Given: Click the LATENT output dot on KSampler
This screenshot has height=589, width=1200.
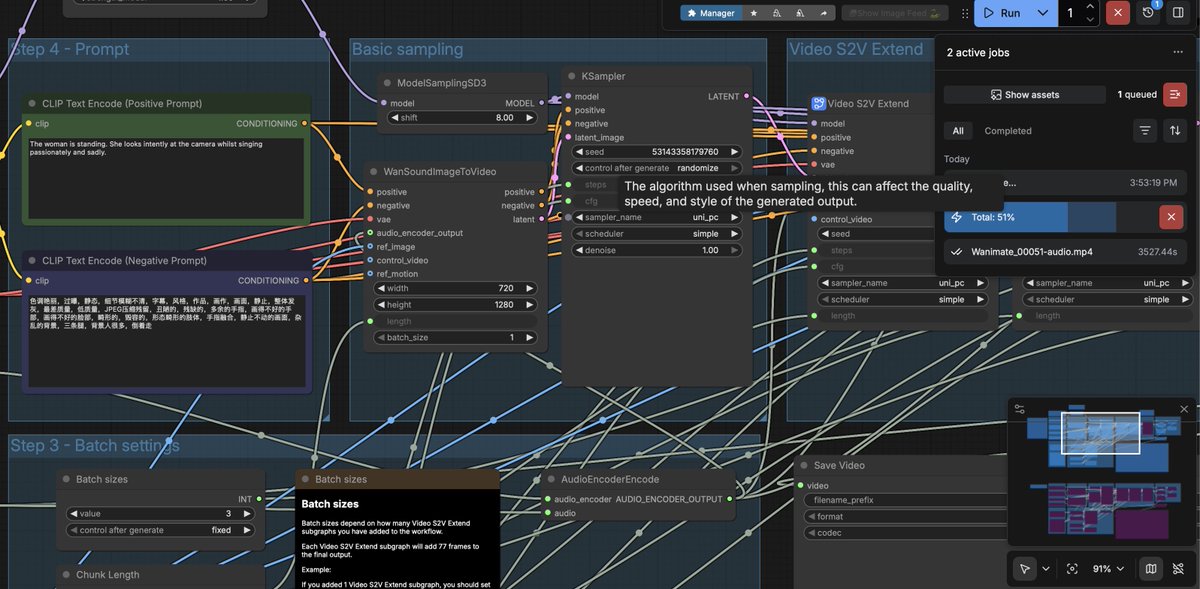Looking at the screenshot, I should (747, 97).
